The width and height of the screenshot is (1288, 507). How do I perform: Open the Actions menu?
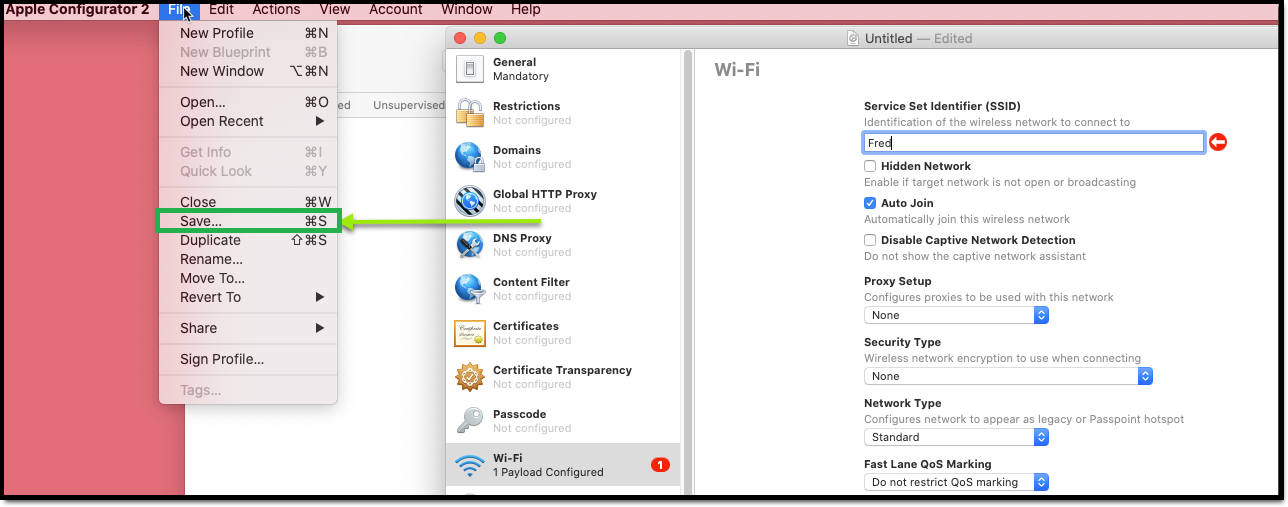click(x=277, y=9)
